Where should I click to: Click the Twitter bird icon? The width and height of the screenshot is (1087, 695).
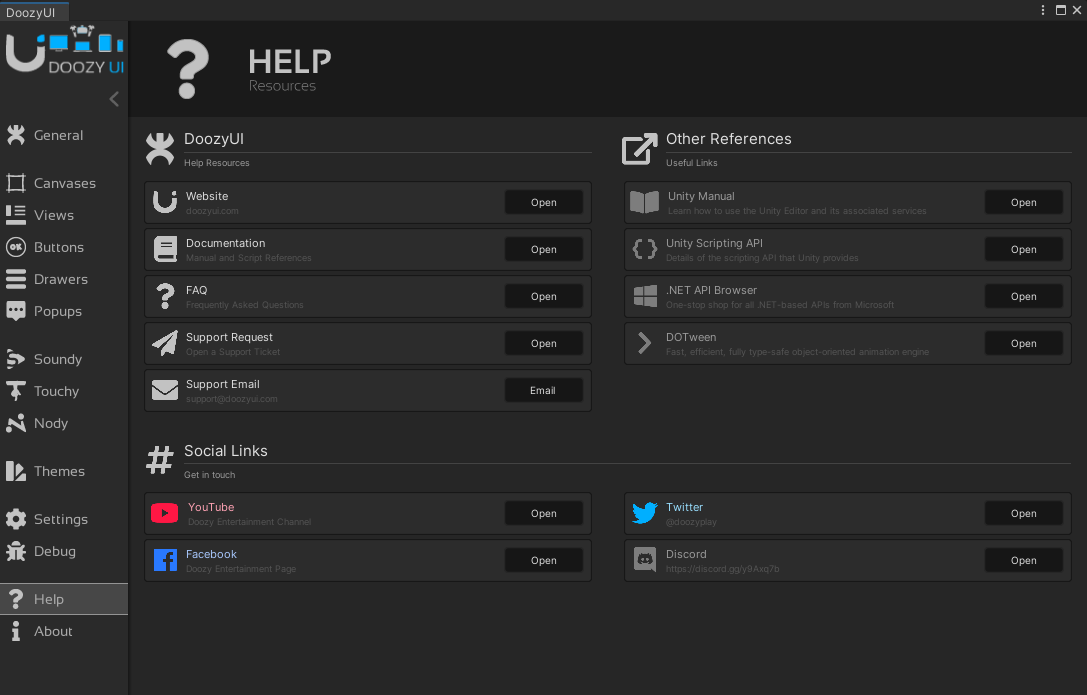click(643, 513)
